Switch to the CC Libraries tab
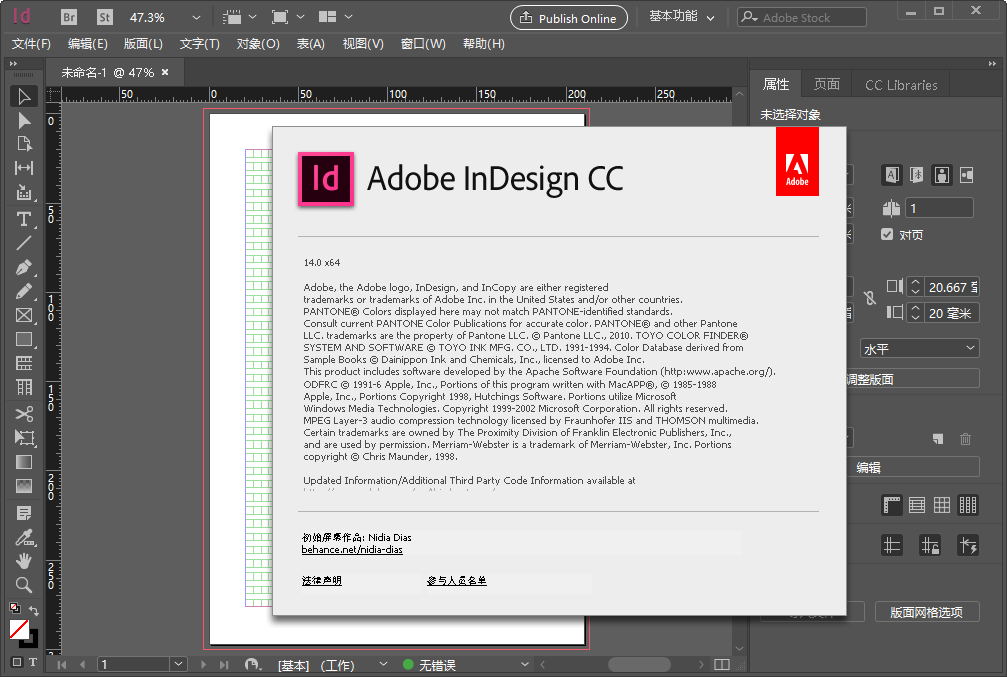The width and height of the screenshot is (1007, 677). click(x=900, y=85)
